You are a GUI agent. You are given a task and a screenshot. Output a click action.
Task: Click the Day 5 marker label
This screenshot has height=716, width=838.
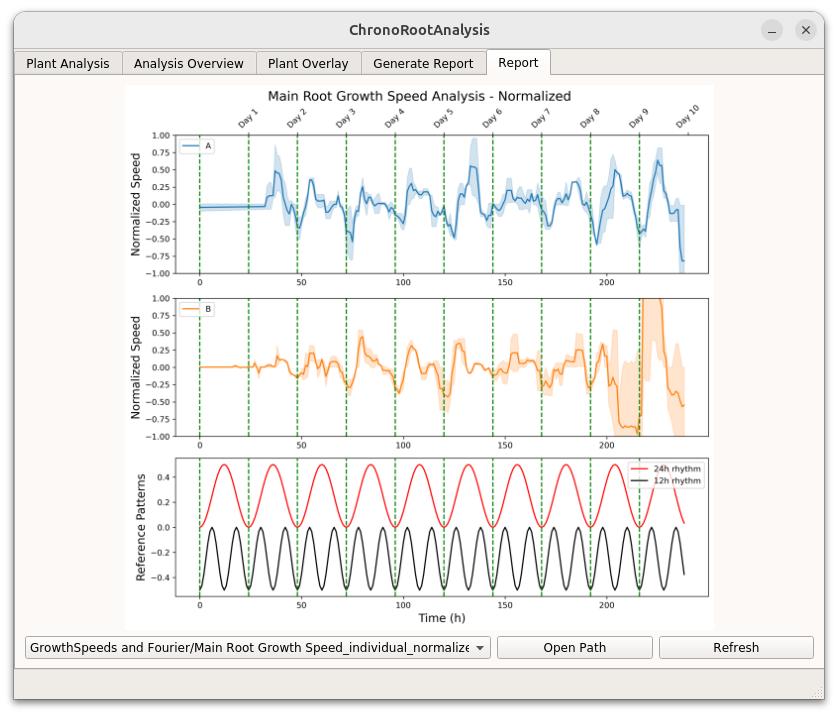443,118
